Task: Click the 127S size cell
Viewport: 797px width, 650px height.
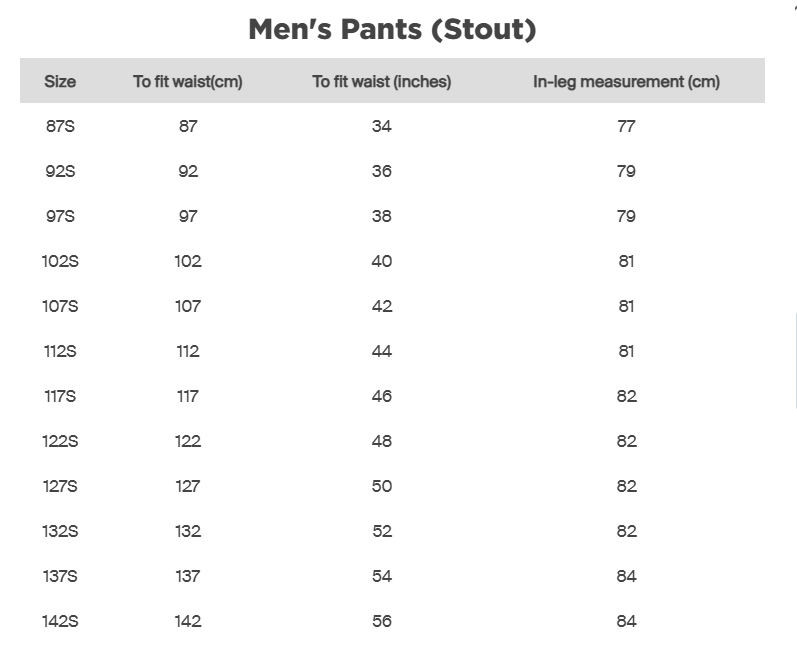Action: pyautogui.click(x=60, y=487)
